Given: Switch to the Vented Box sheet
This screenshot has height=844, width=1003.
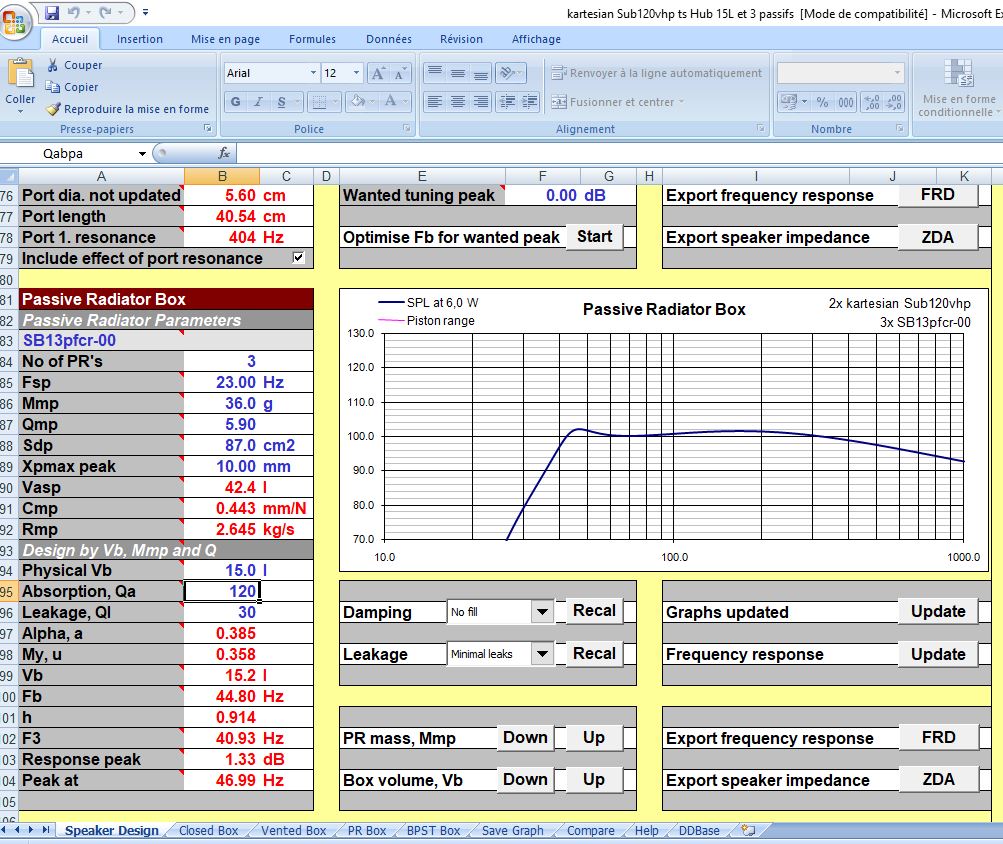Looking at the screenshot, I should click(x=294, y=831).
